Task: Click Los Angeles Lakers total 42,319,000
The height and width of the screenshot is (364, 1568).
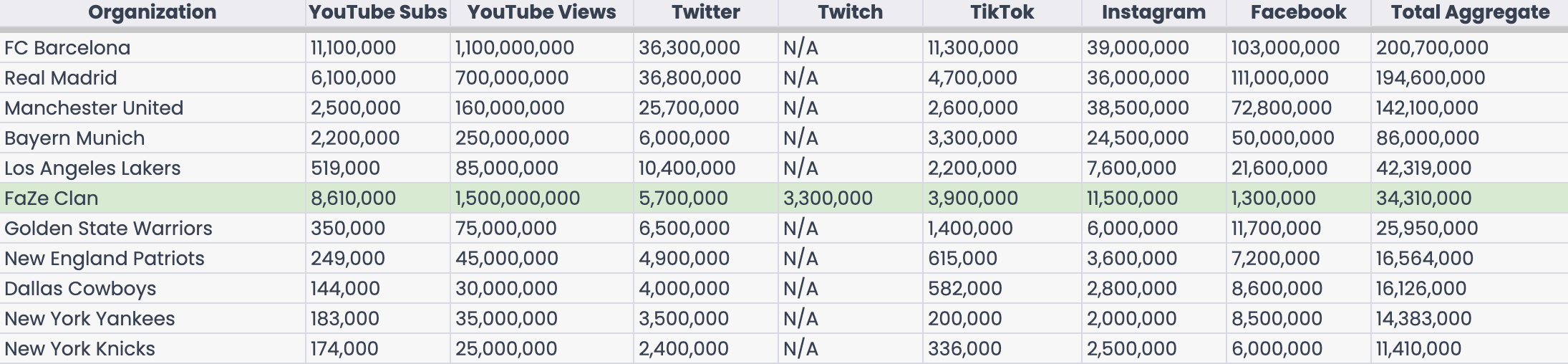Action: (x=1423, y=168)
